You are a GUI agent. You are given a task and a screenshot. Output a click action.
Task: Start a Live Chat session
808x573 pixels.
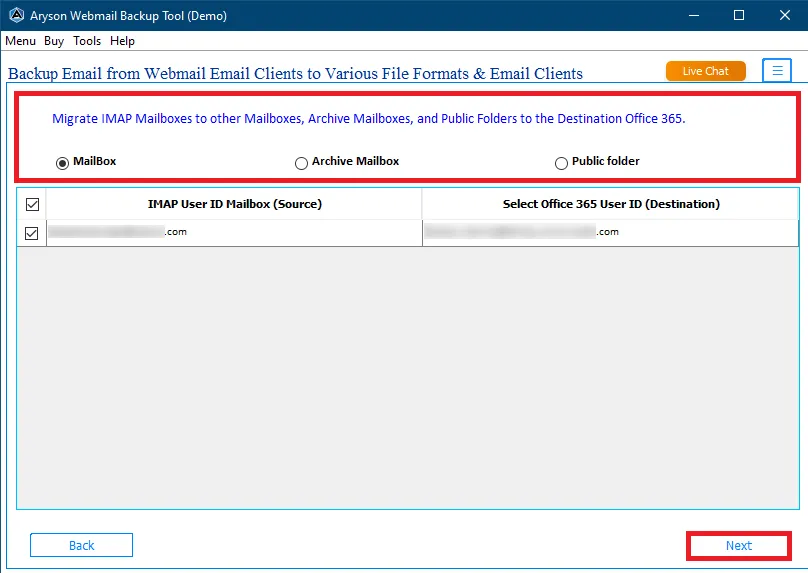tap(705, 71)
